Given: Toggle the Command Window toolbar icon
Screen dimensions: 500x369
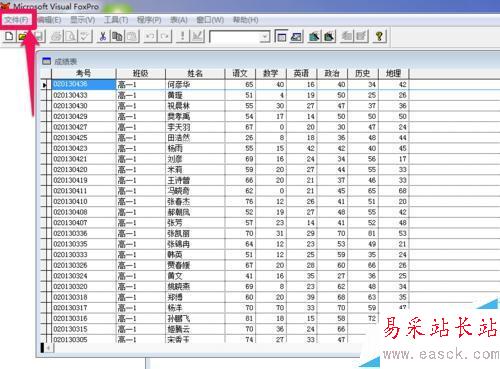Looking at the screenshot, I should [x=281, y=36].
